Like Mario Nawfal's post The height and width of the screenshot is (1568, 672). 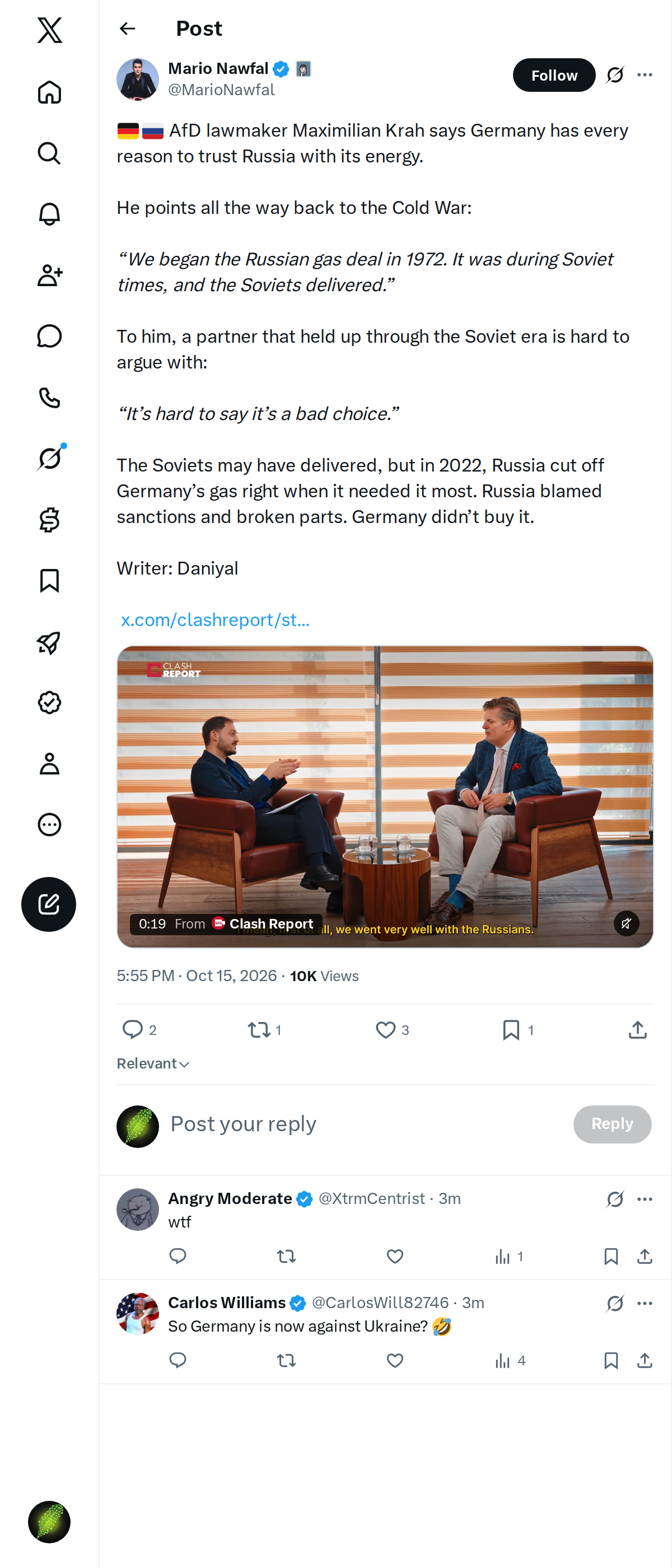tap(392, 1029)
